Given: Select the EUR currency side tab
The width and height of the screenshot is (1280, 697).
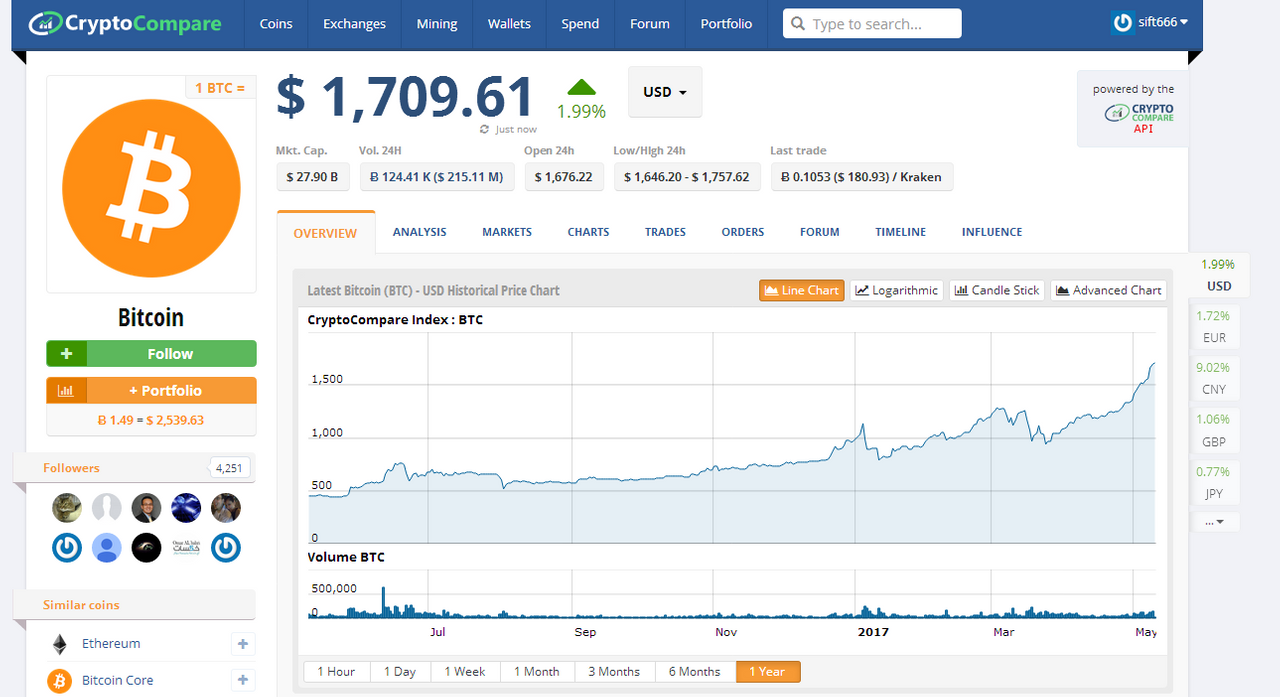Looking at the screenshot, I should 1215,327.
